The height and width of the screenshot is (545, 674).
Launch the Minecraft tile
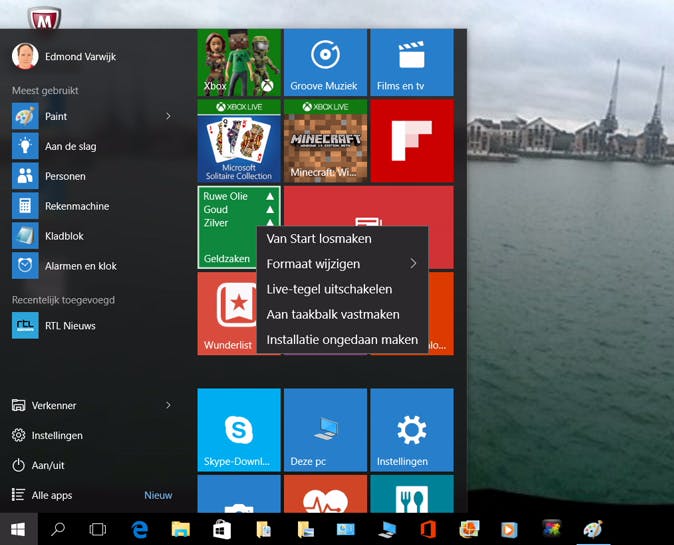[325, 140]
